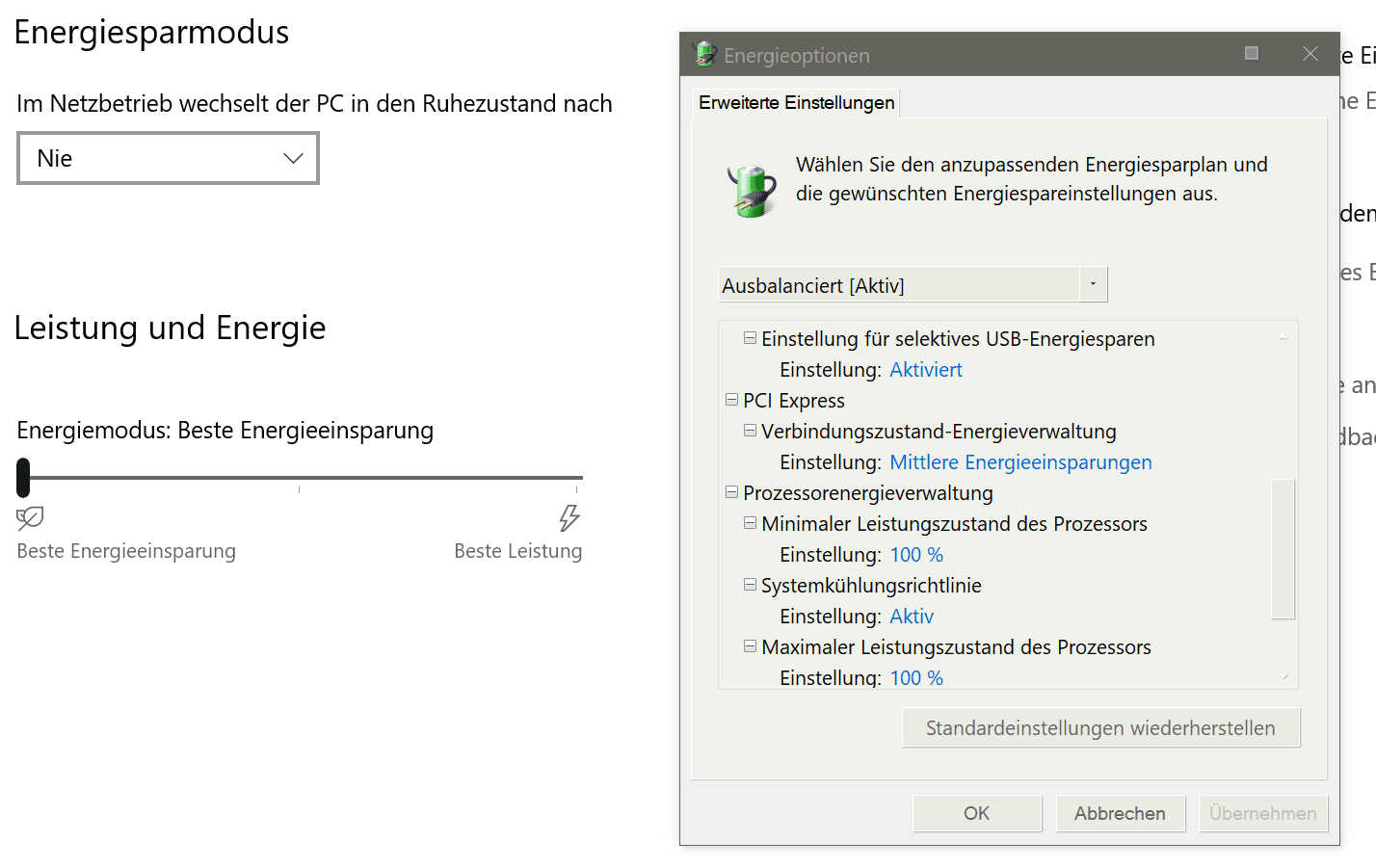Click the settings list vertical scrollbar

(1283, 549)
